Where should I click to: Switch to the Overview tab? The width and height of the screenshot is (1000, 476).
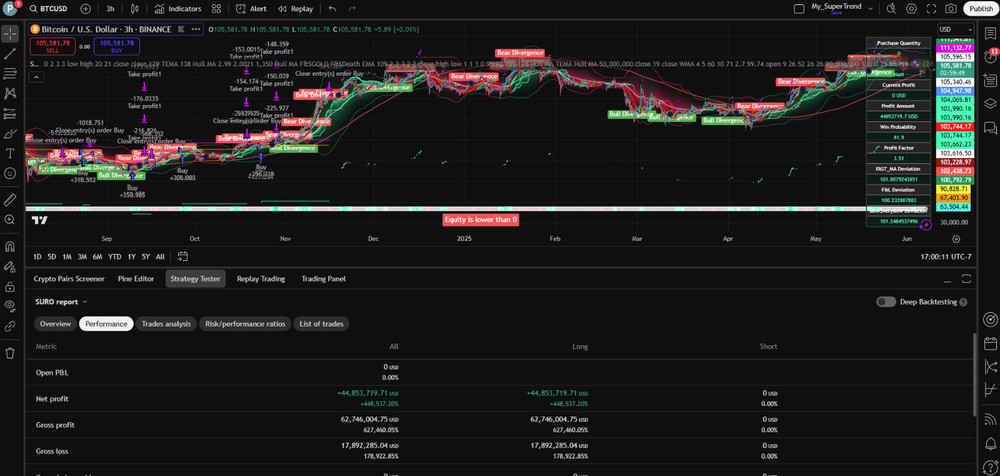pyautogui.click(x=55, y=324)
